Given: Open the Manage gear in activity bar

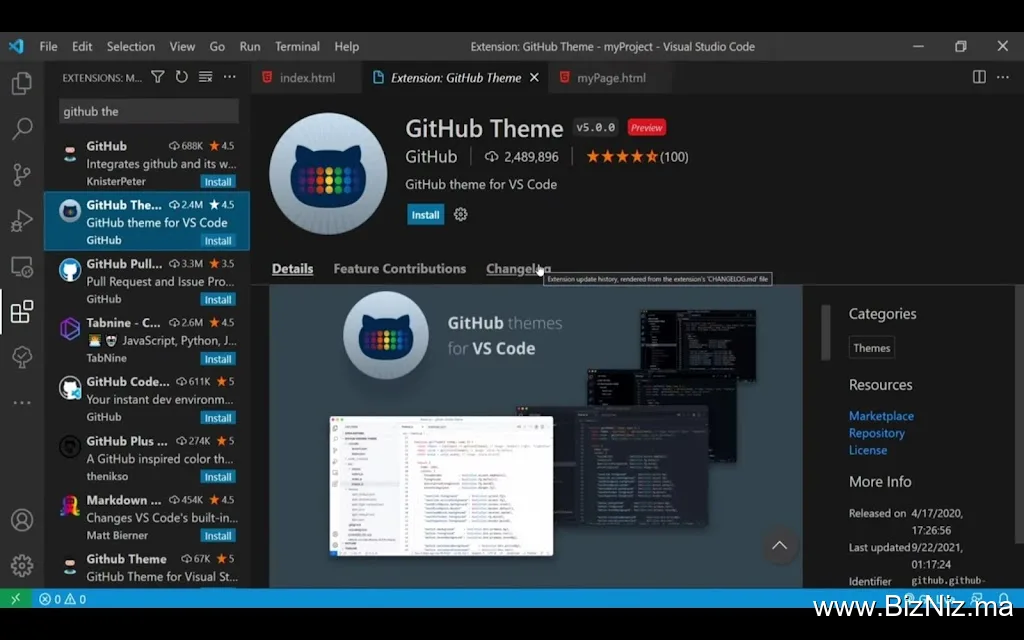Looking at the screenshot, I should pyautogui.click(x=22, y=566).
